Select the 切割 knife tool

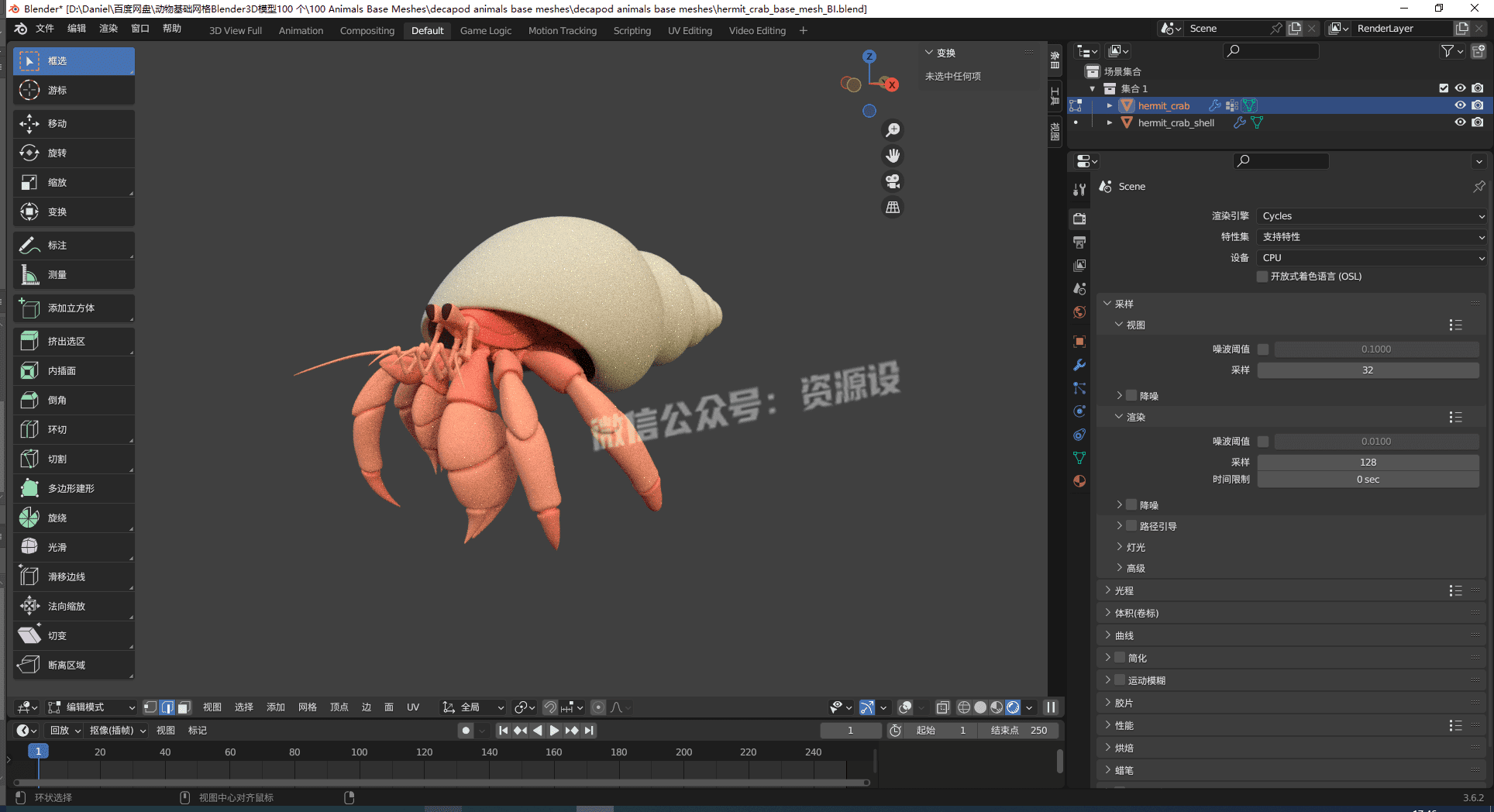pos(74,459)
